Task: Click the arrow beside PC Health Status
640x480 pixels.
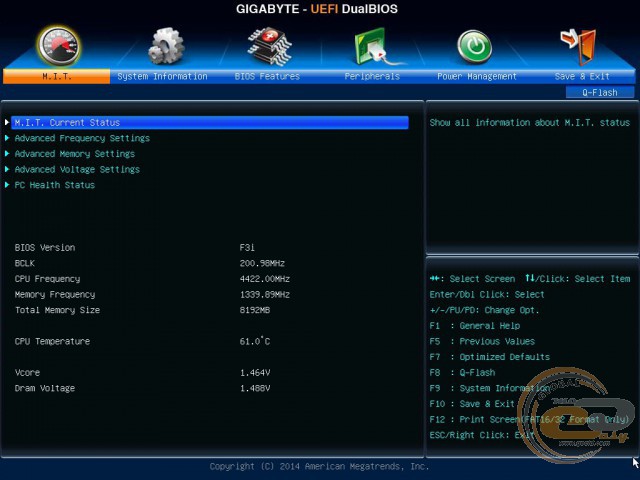Action: pos(7,184)
